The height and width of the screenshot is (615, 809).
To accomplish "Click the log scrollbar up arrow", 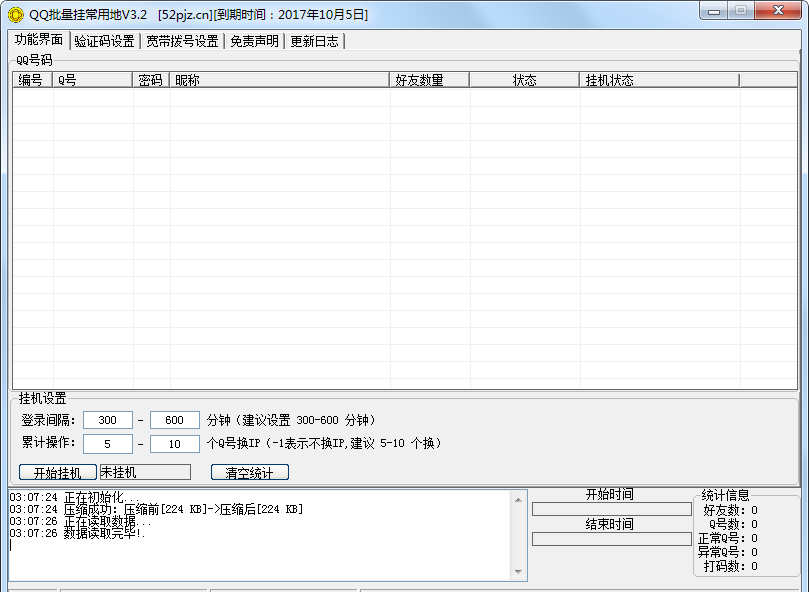I will point(519,500).
